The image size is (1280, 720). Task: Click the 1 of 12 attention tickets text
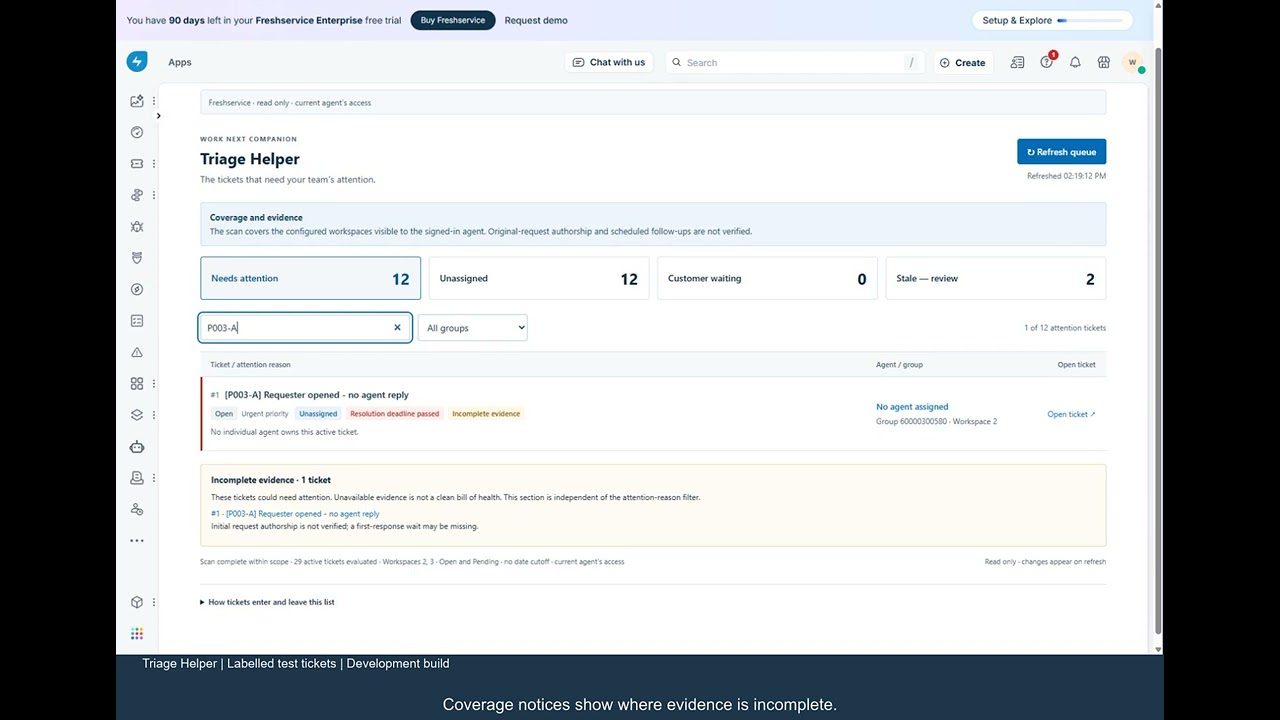coord(1065,328)
